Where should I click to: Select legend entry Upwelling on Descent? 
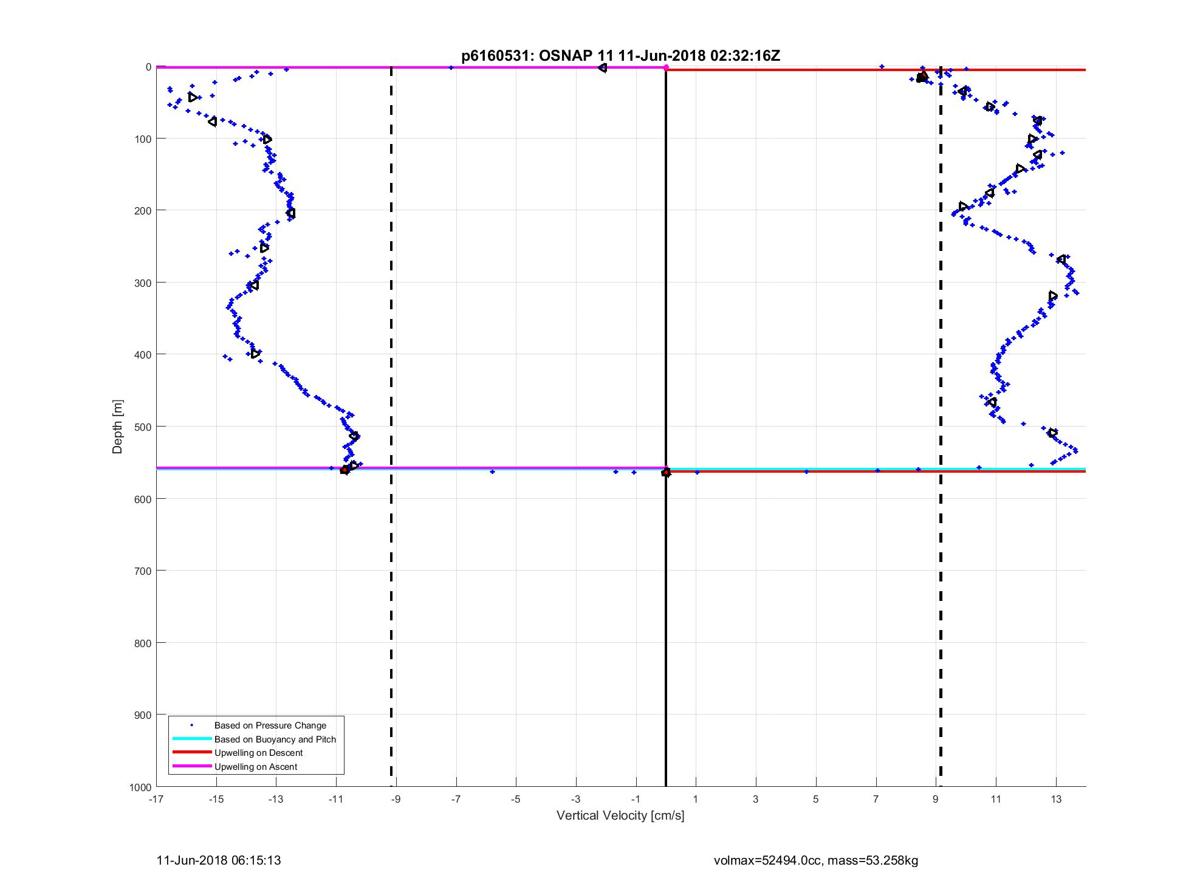(x=258, y=752)
